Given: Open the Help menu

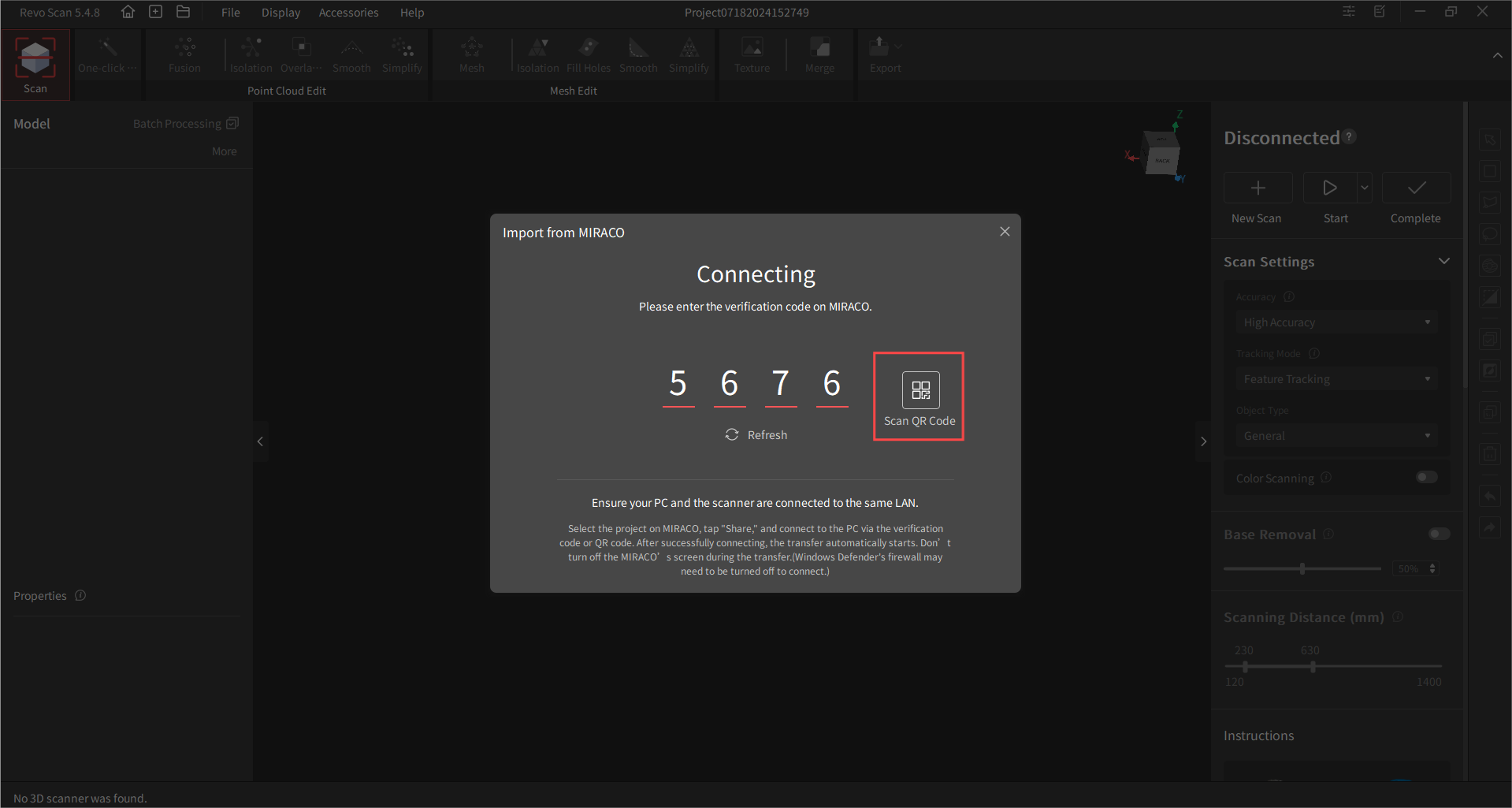Looking at the screenshot, I should (x=412, y=13).
